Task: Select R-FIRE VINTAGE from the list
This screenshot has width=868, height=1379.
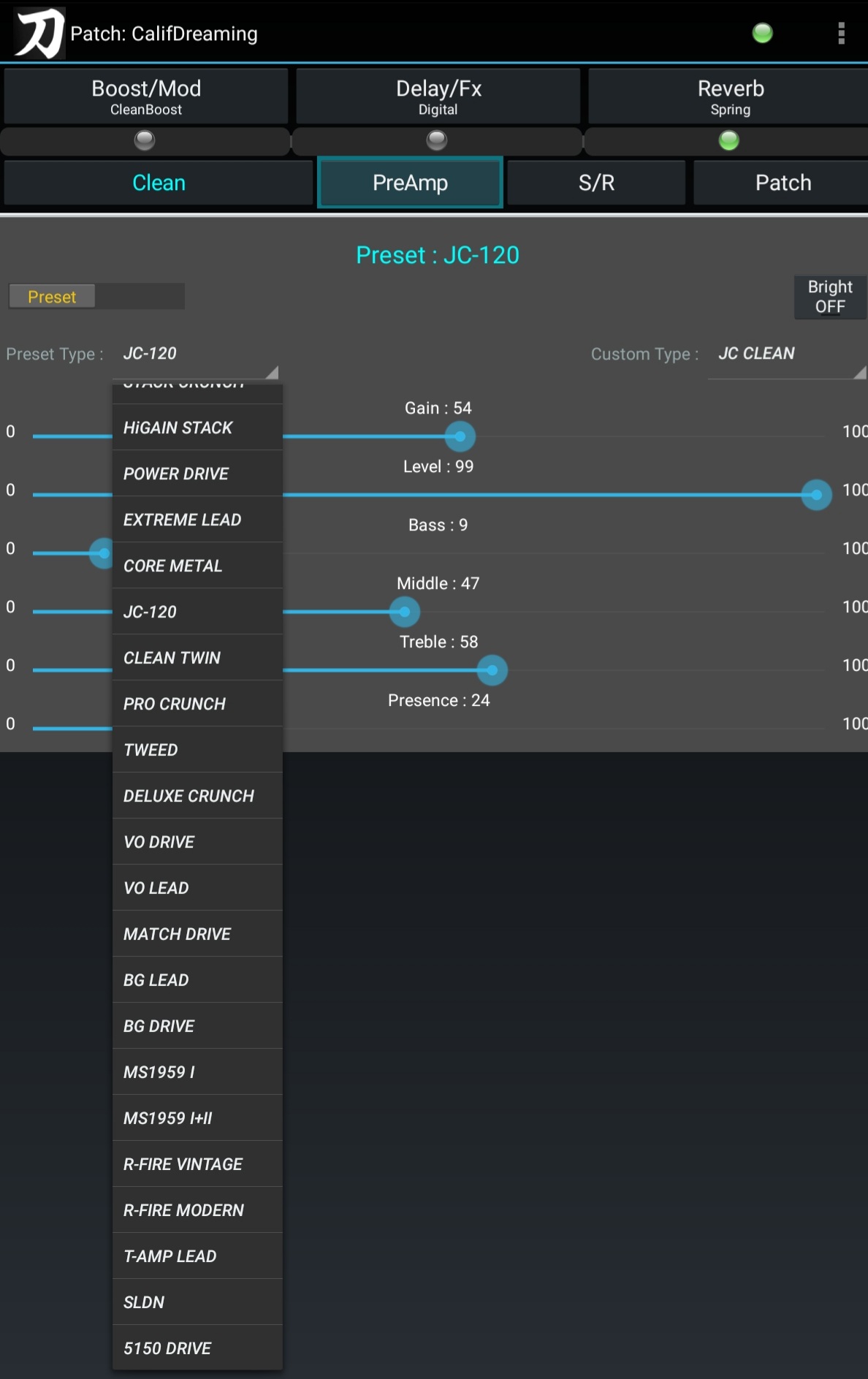Action: [197, 1164]
